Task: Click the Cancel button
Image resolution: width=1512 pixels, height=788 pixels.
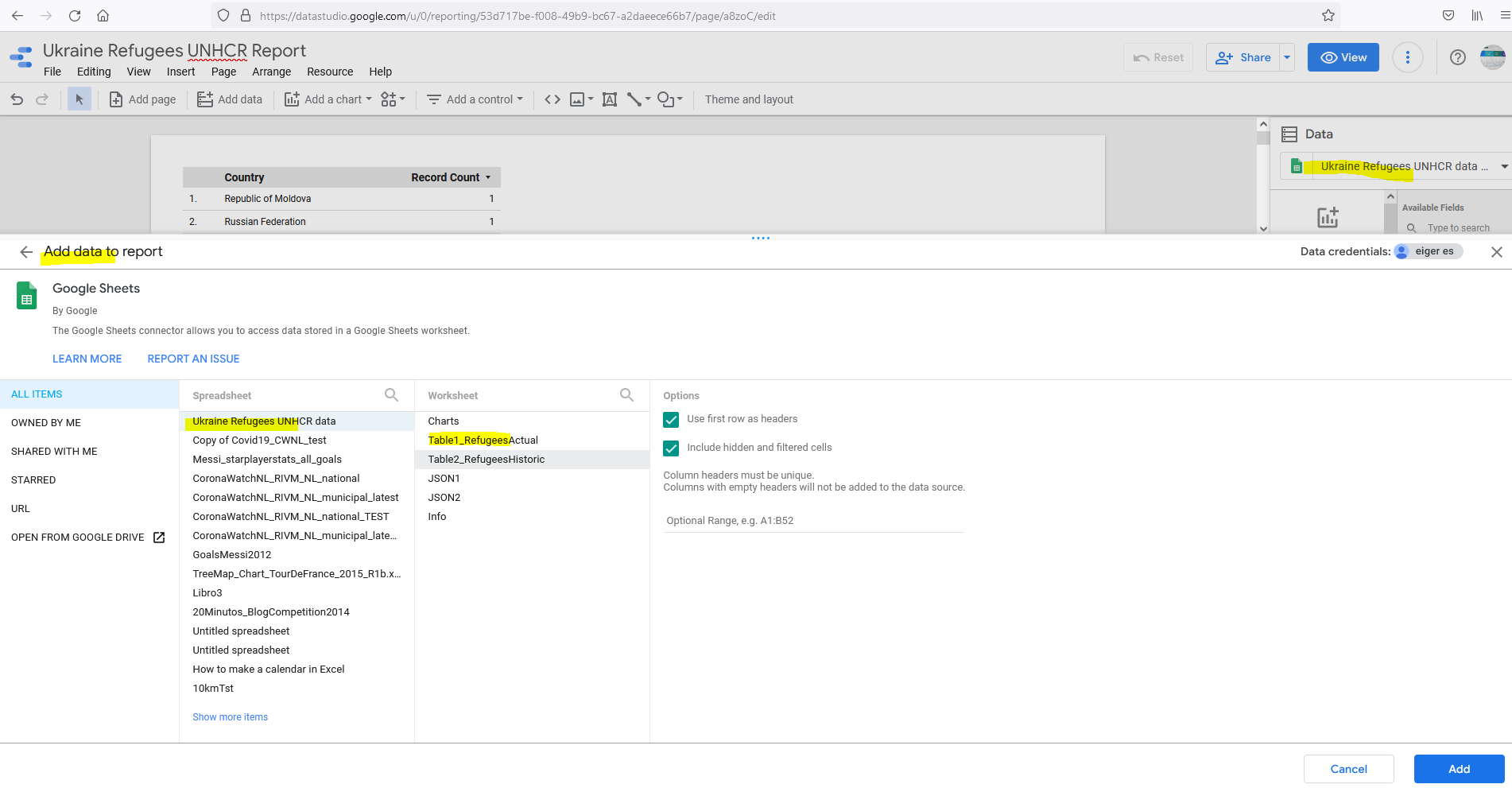Action: click(1348, 769)
